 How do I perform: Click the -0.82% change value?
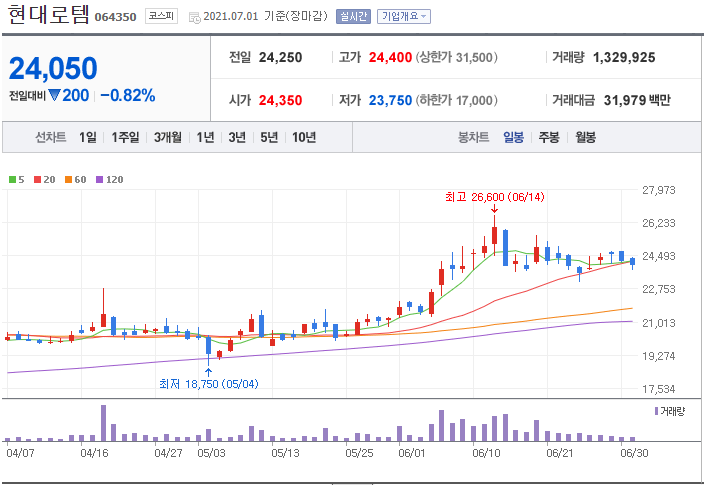pyautogui.click(x=128, y=95)
